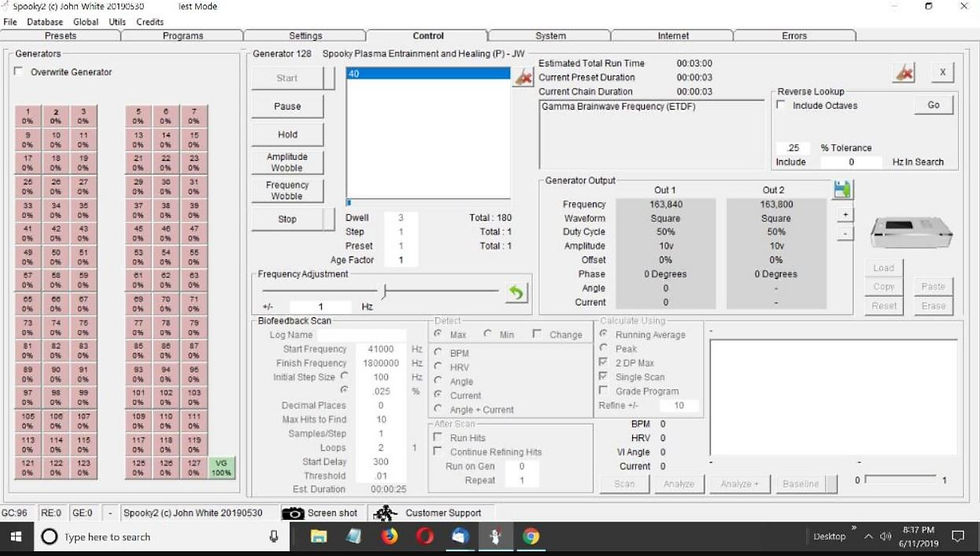Click the erase icon beside the frequency list
This screenshot has height=556, width=980.
522,77
